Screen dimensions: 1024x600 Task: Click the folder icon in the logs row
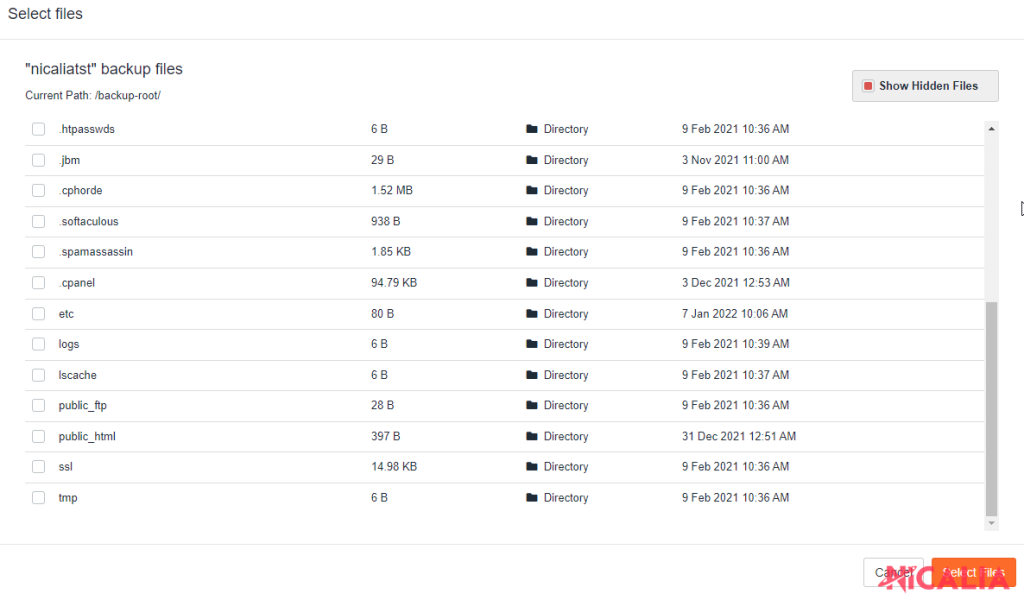(x=532, y=344)
